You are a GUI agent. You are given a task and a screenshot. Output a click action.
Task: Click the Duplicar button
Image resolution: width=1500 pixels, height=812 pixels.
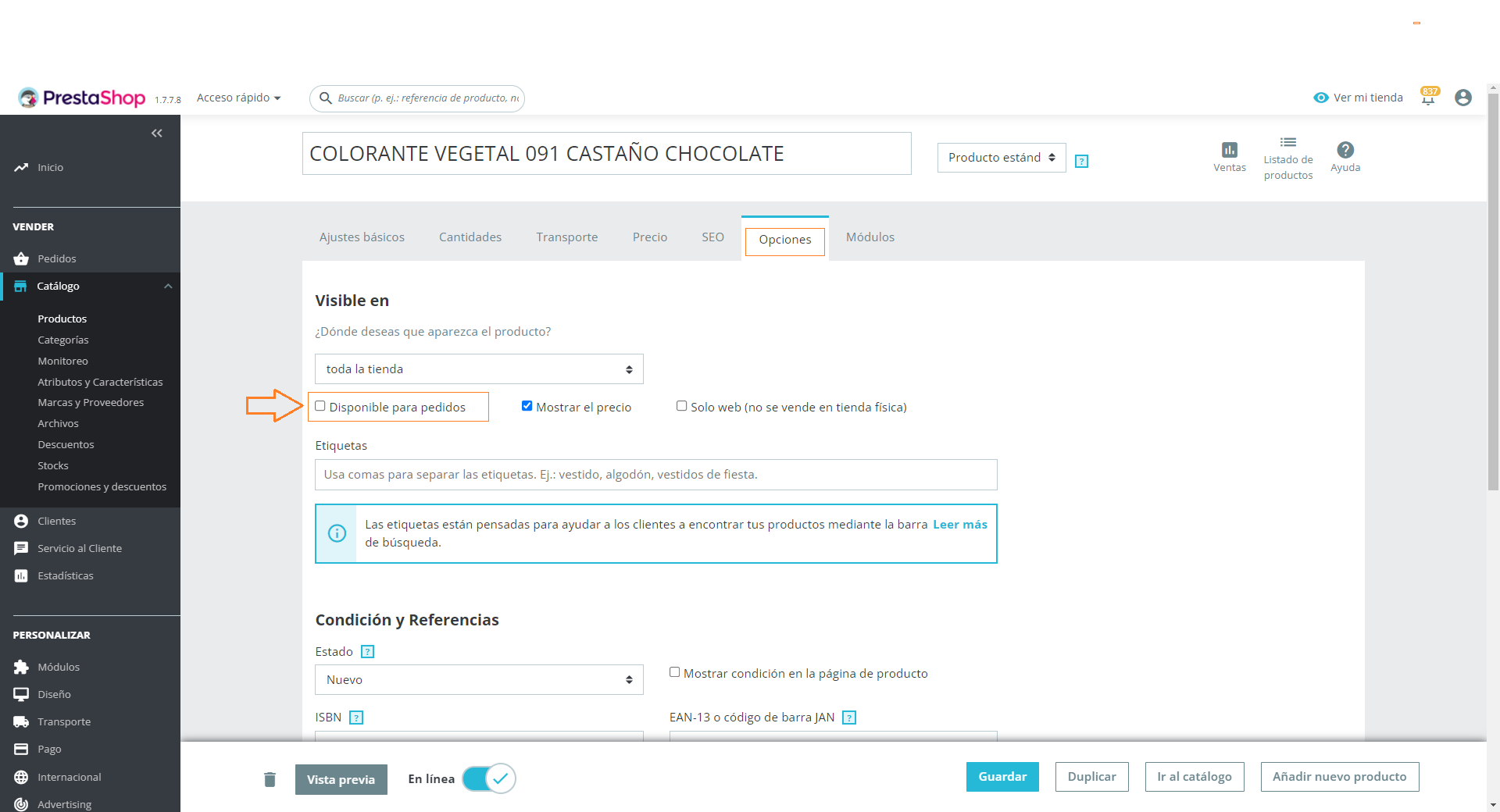pyautogui.click(x=1092, y=777)
